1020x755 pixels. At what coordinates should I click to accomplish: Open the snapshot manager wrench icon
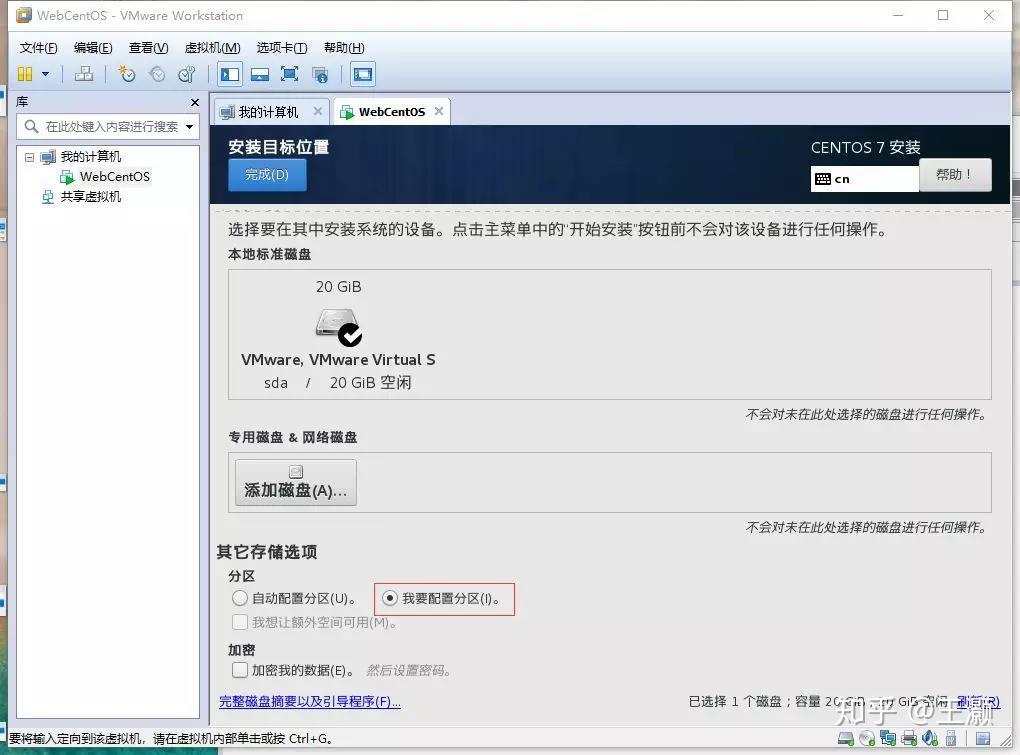(187, 74)
